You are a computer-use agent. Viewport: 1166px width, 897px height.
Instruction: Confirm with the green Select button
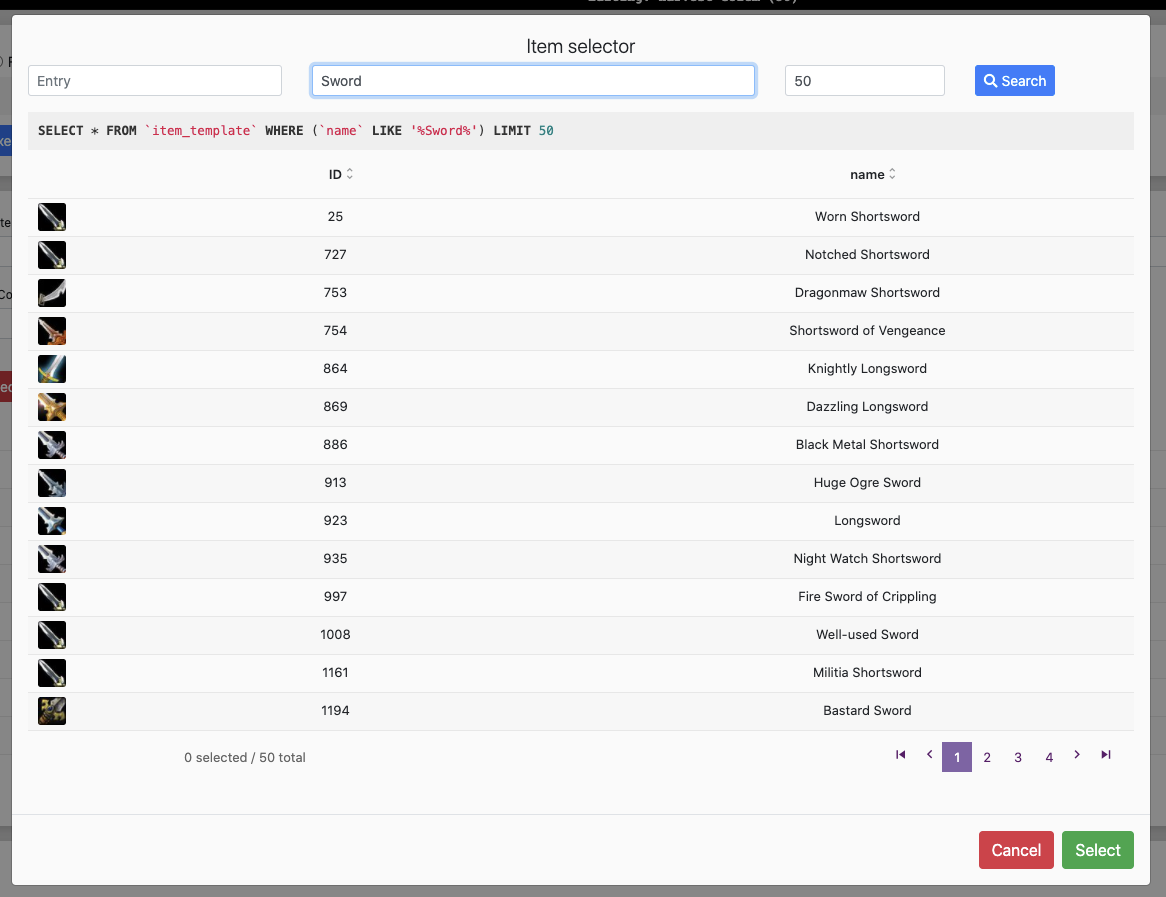[1097, 850]
